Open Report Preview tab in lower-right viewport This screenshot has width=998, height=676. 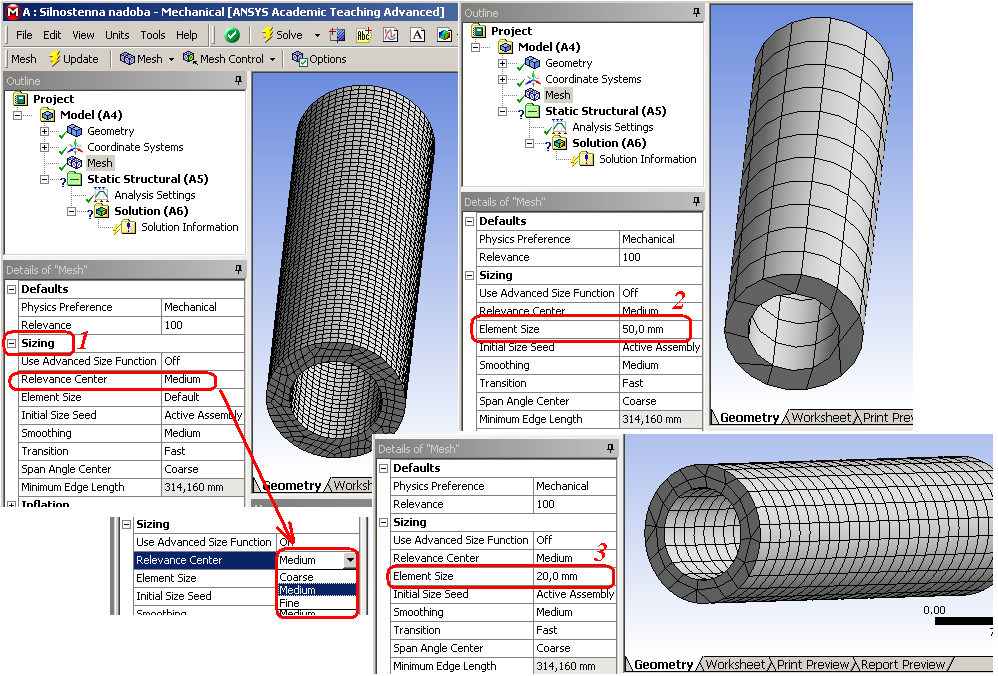point(903,665)
